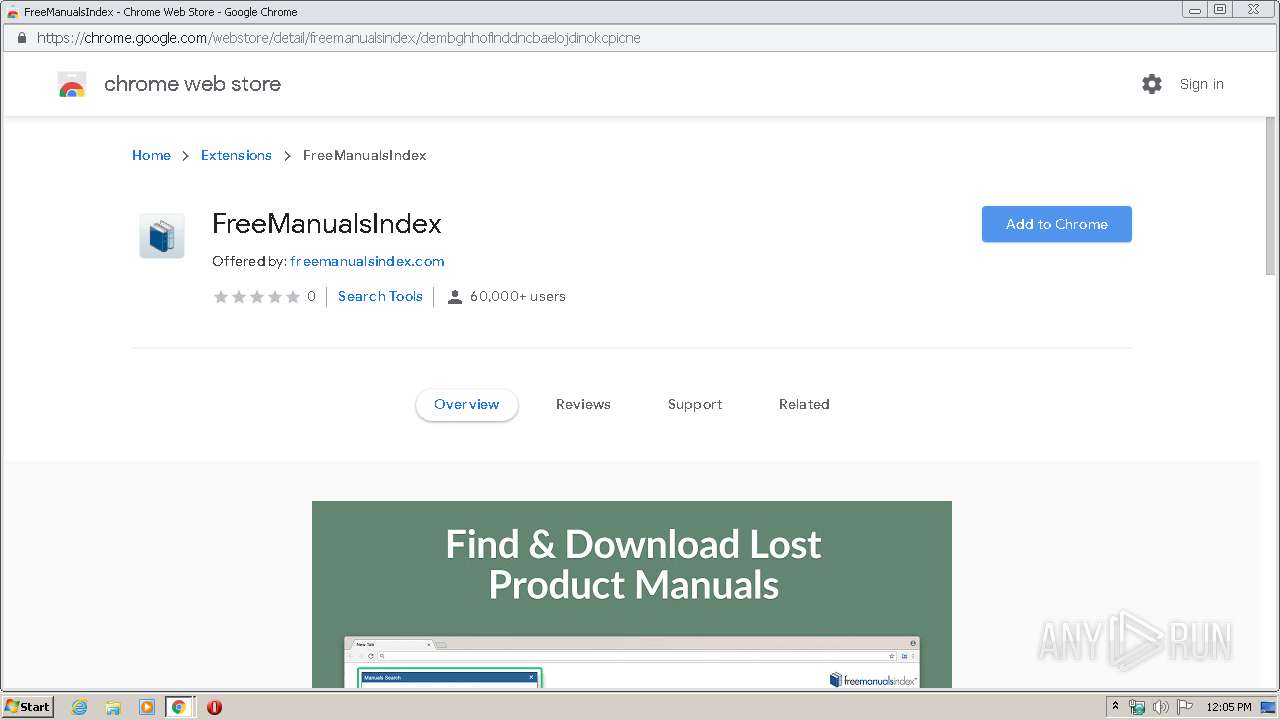Click the Sign in link
Viewport: 1280px width, 720px height.
coord(1201,84)
